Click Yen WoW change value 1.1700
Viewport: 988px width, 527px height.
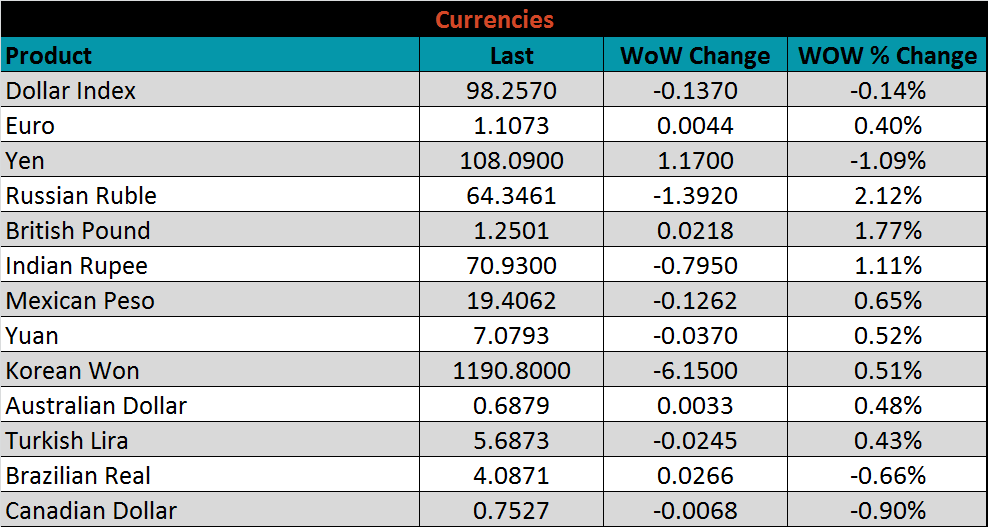tap(695, 161)
